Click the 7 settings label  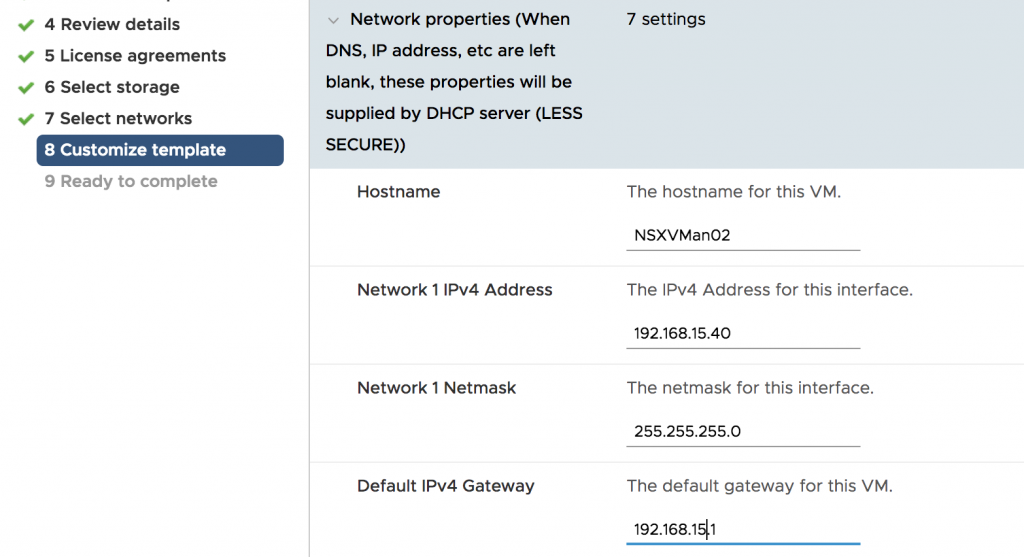point(666,19)
